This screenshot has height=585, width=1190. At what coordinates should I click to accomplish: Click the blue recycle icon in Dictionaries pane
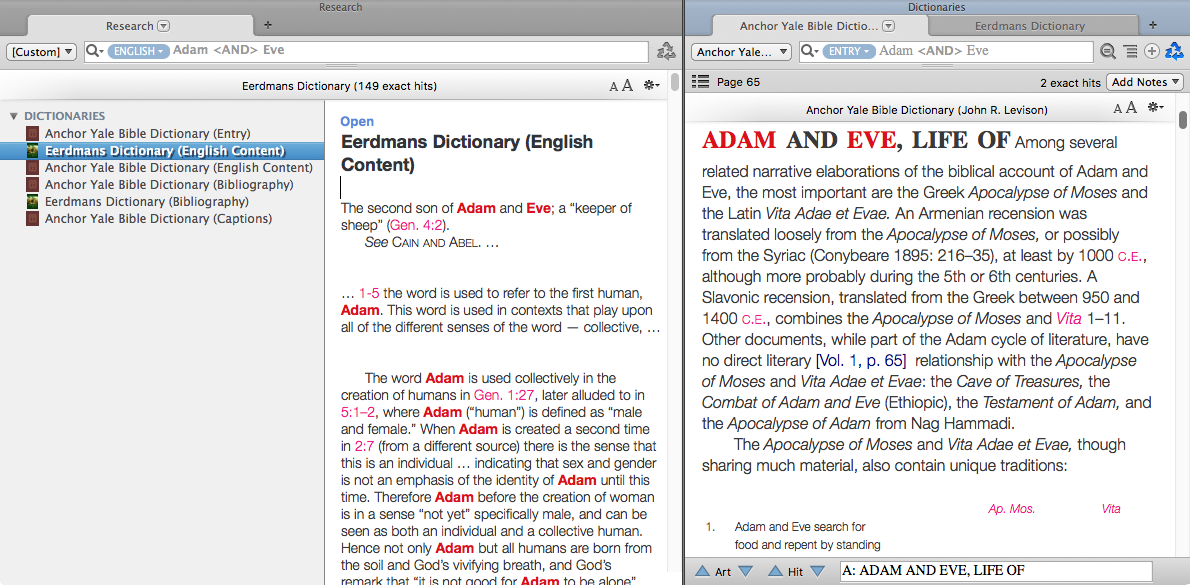coord(1175,52)
